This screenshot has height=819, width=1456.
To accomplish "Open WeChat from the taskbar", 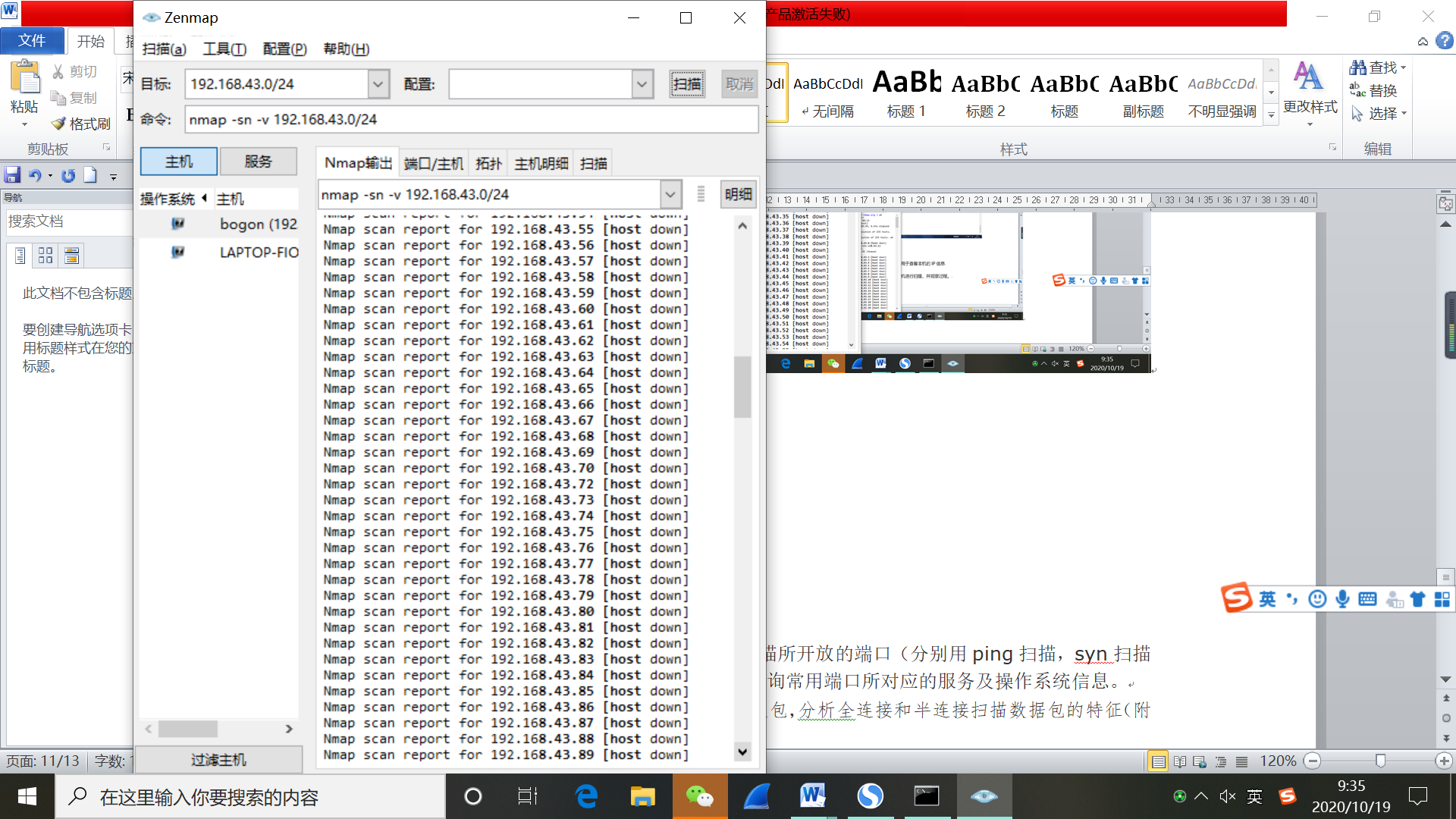I will 699,796.
